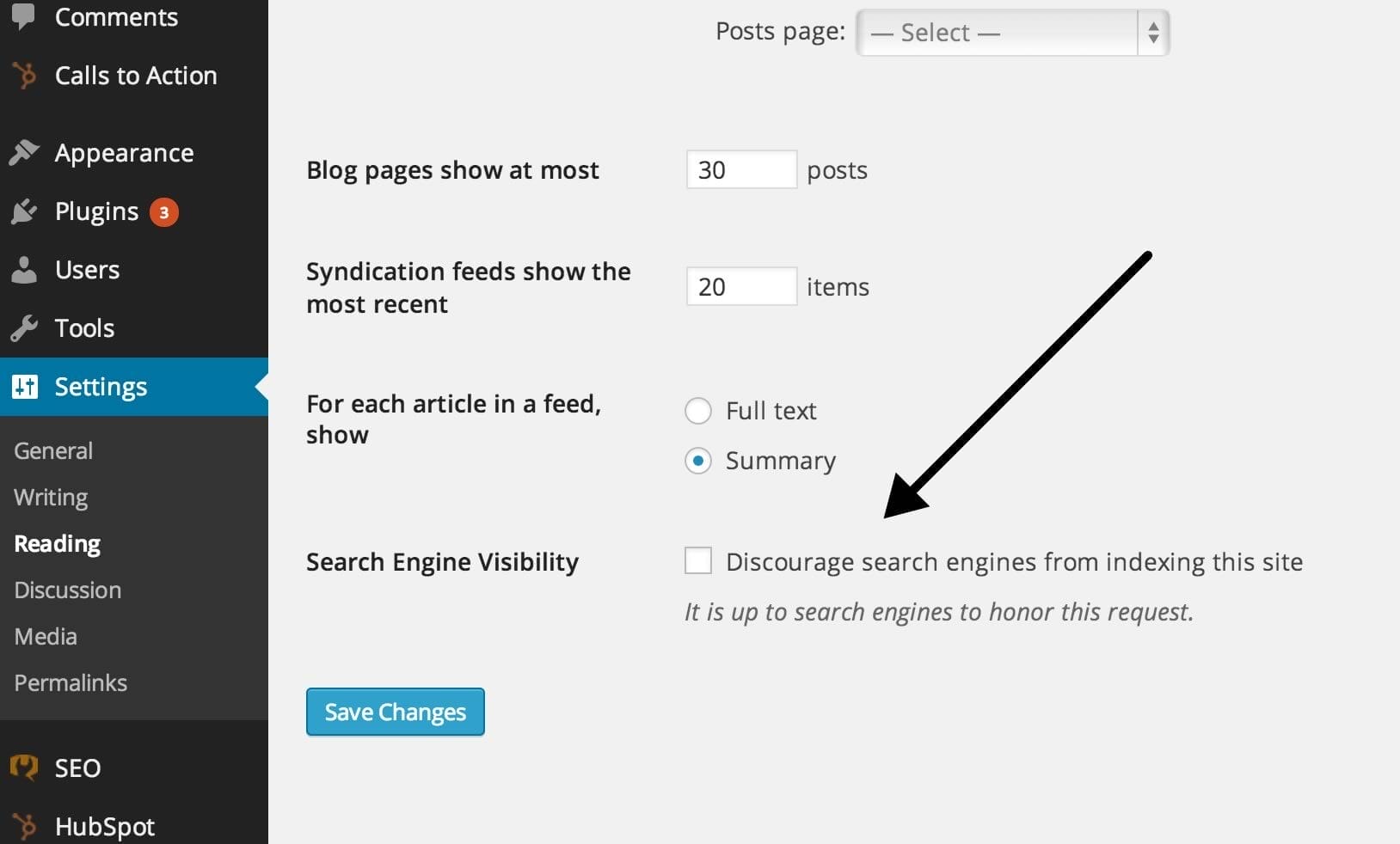Enable Discourage search engines from indexing

pyautogui.click(x=697, y=560)
